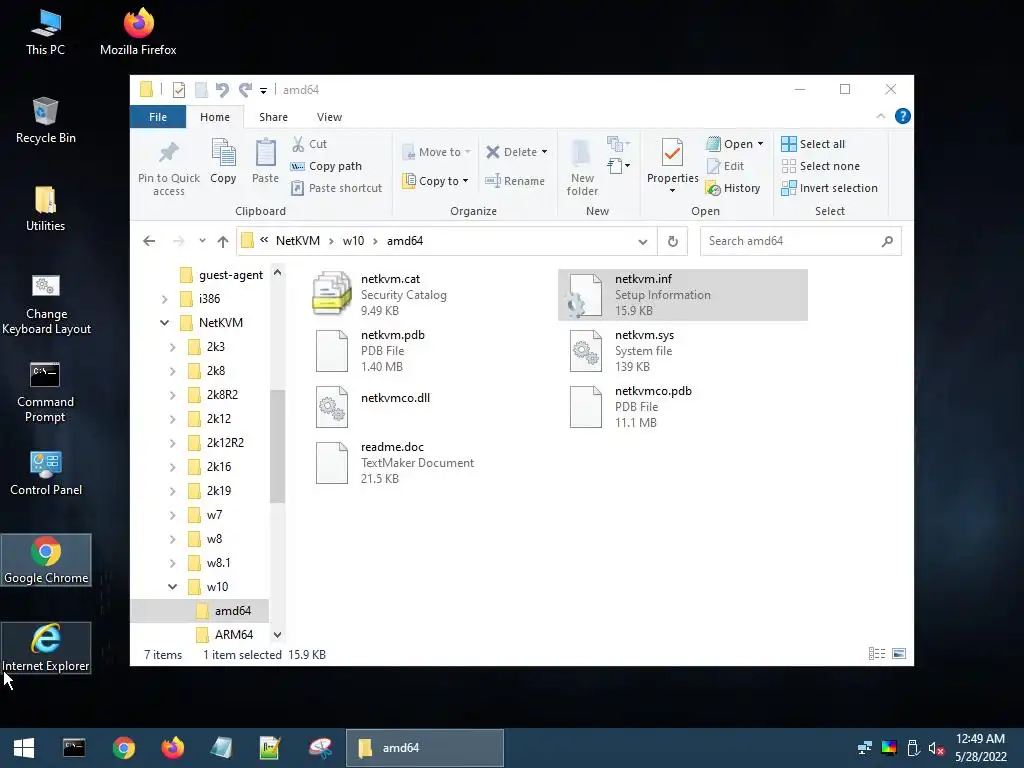This screenshot has height=768, width=1024.
Task: Open the Delete dropdown arrow
Action: [x=544, y=152]
